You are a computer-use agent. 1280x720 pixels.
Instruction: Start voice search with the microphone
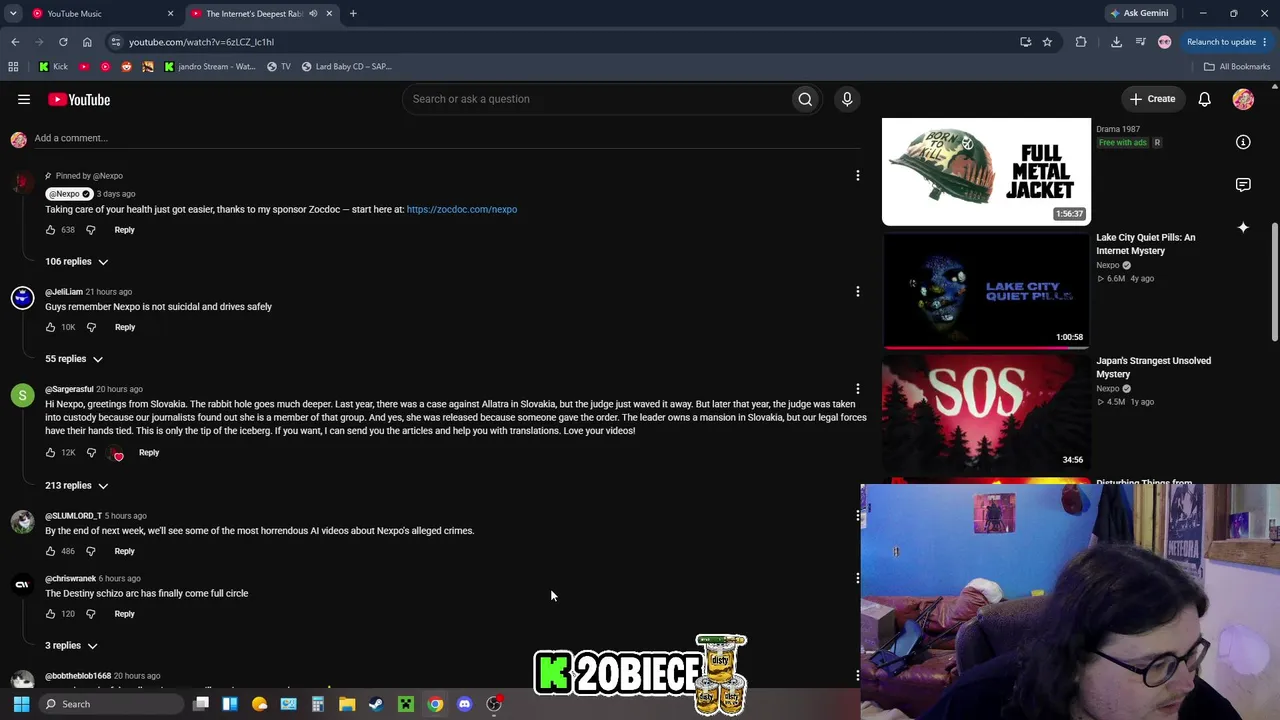[x=847, y=99]
